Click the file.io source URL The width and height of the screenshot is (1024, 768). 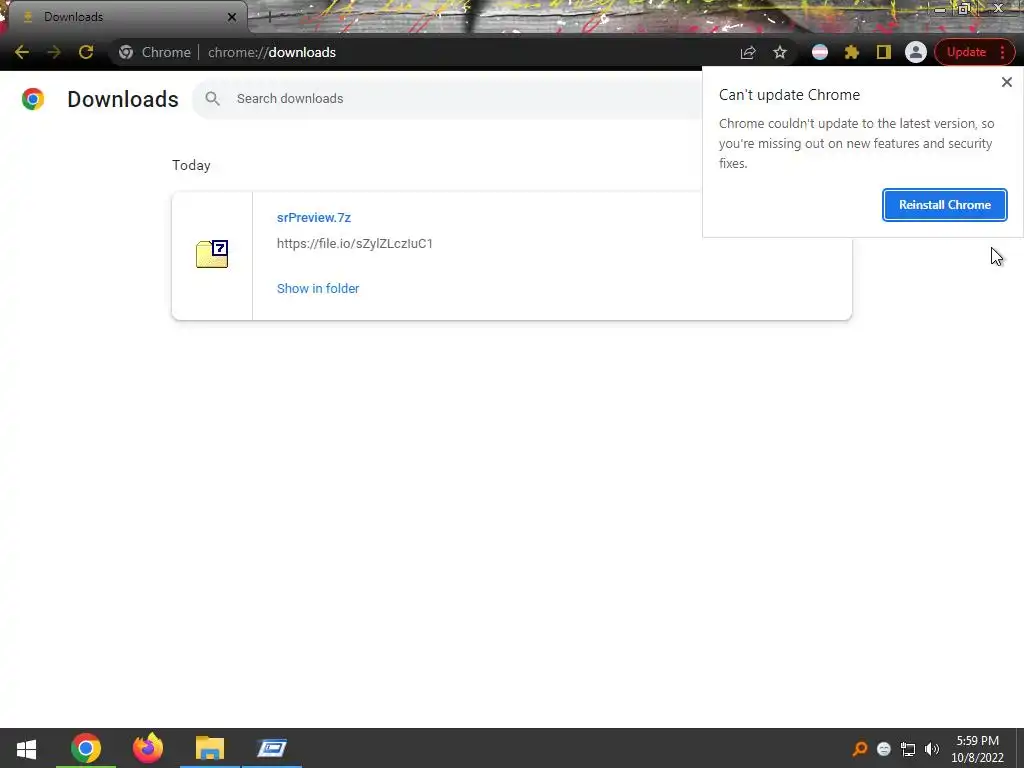click(x=355, y=244)
